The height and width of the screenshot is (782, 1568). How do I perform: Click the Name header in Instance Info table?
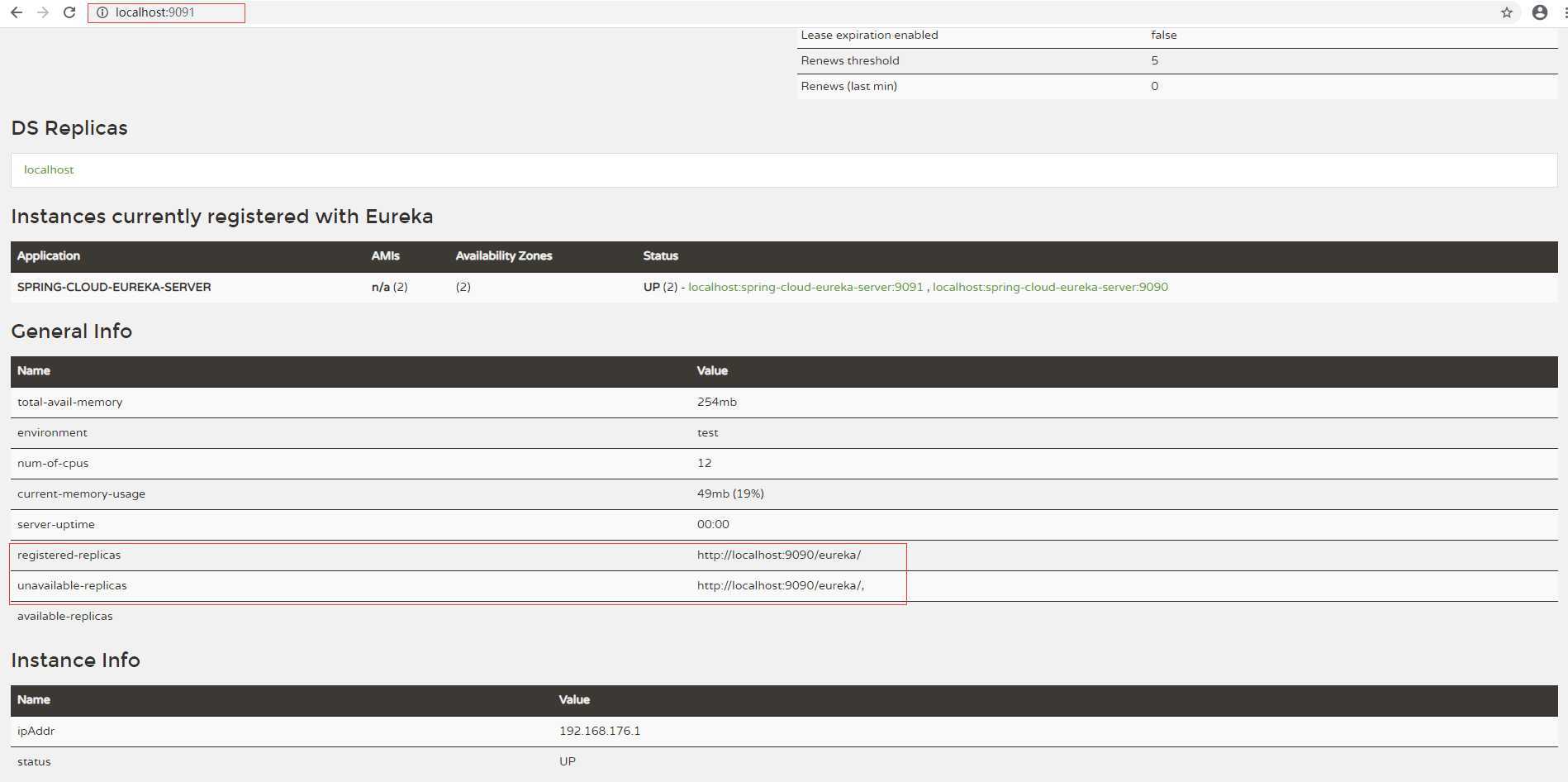click(x=34, y=699)
